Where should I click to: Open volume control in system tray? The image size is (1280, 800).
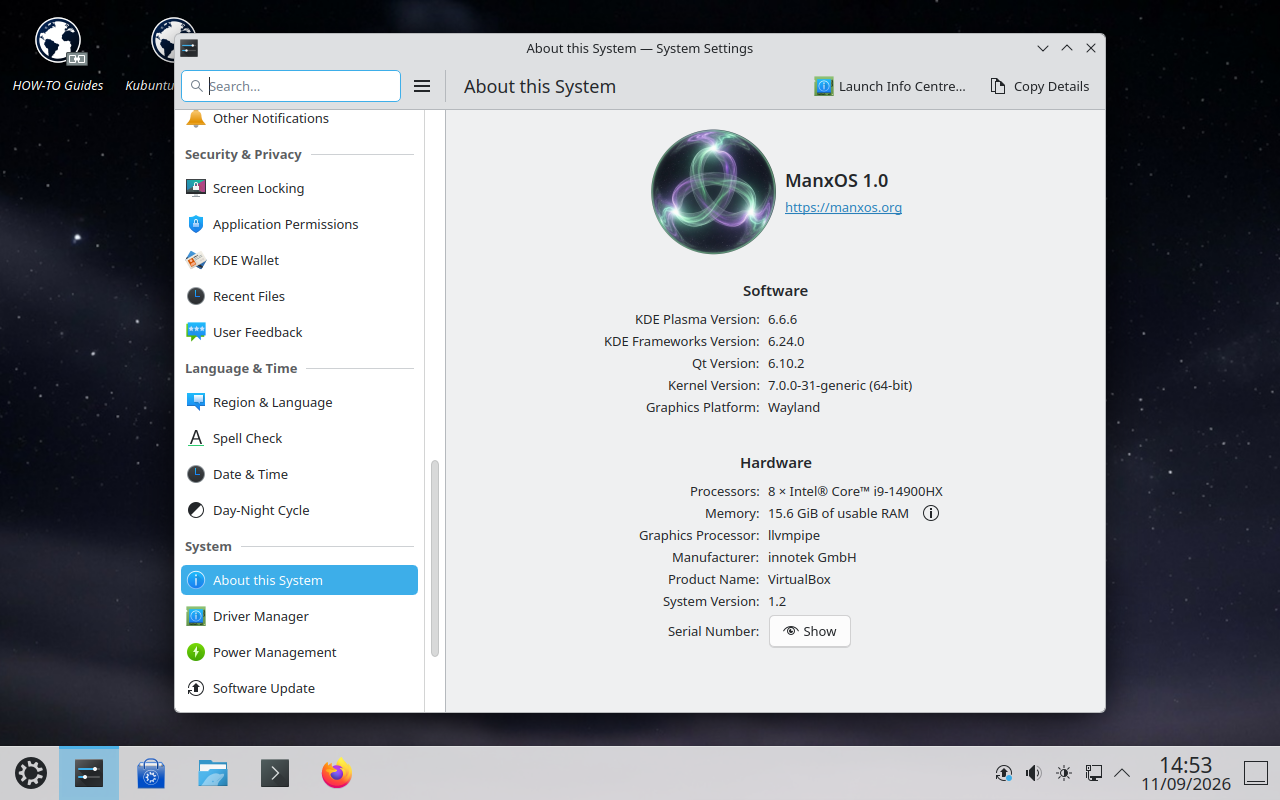click(1034, 773)
